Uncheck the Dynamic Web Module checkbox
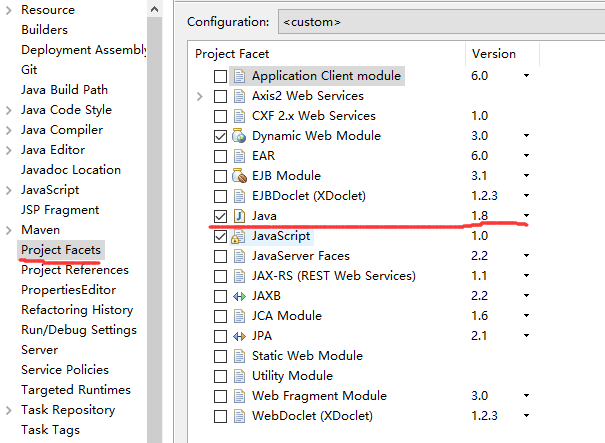 220,136
